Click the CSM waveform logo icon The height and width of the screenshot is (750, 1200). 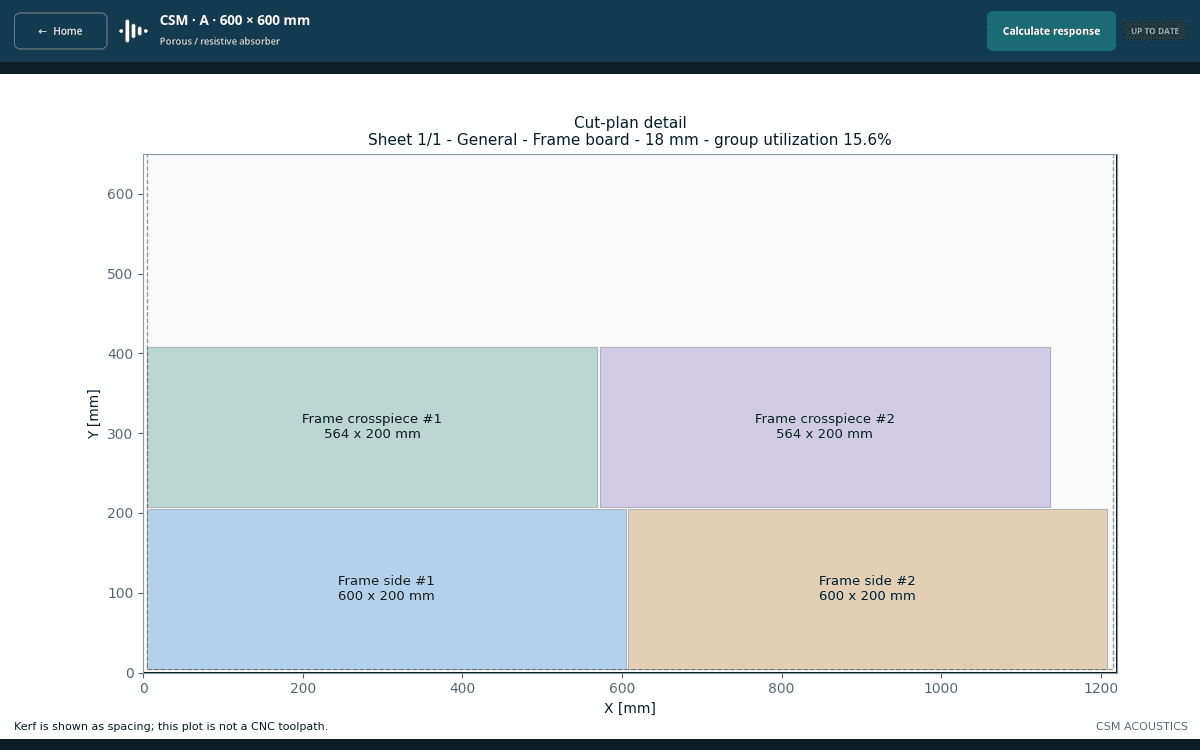point(133,31)
